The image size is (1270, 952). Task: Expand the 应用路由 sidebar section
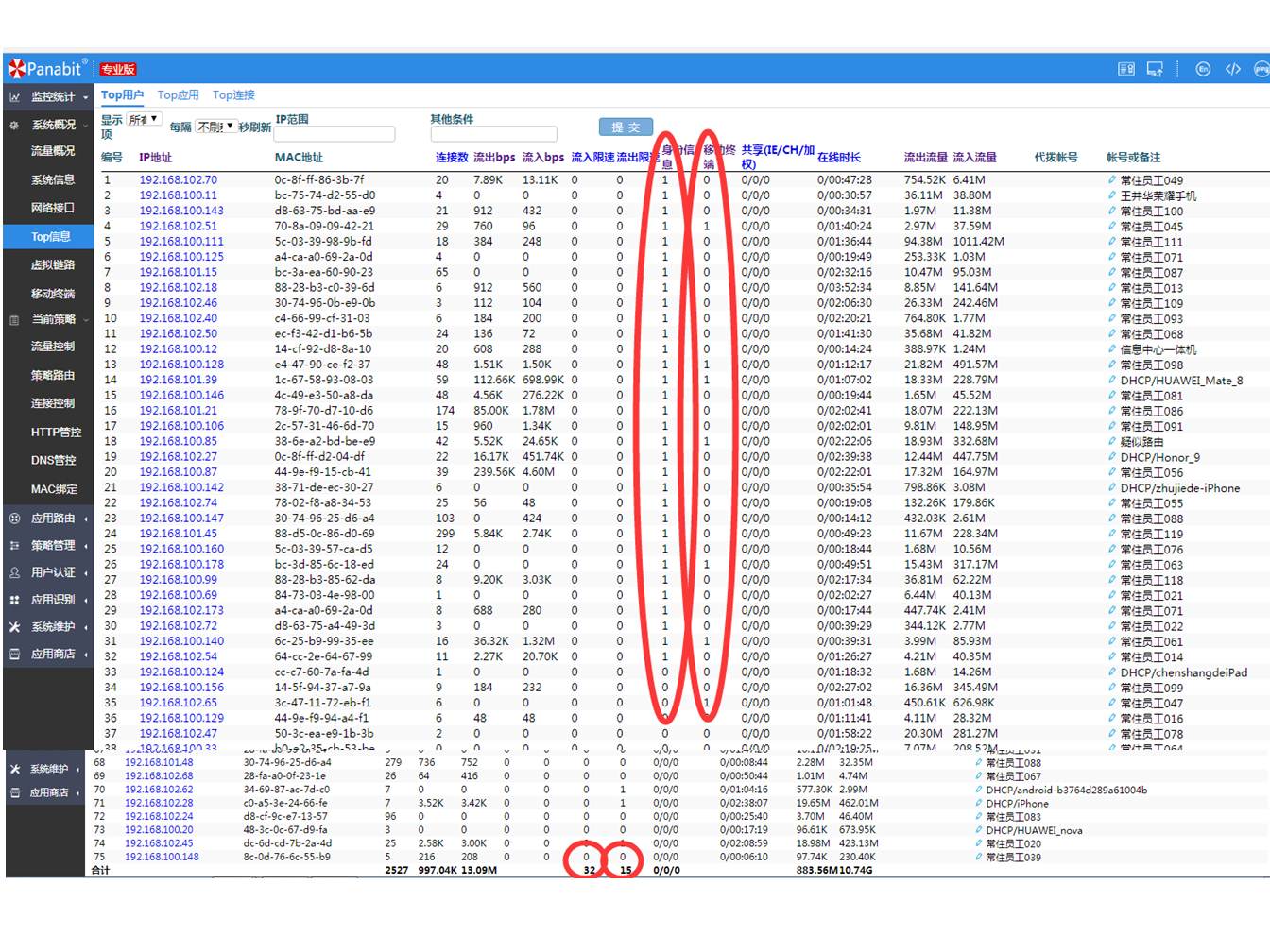point(85,518)
